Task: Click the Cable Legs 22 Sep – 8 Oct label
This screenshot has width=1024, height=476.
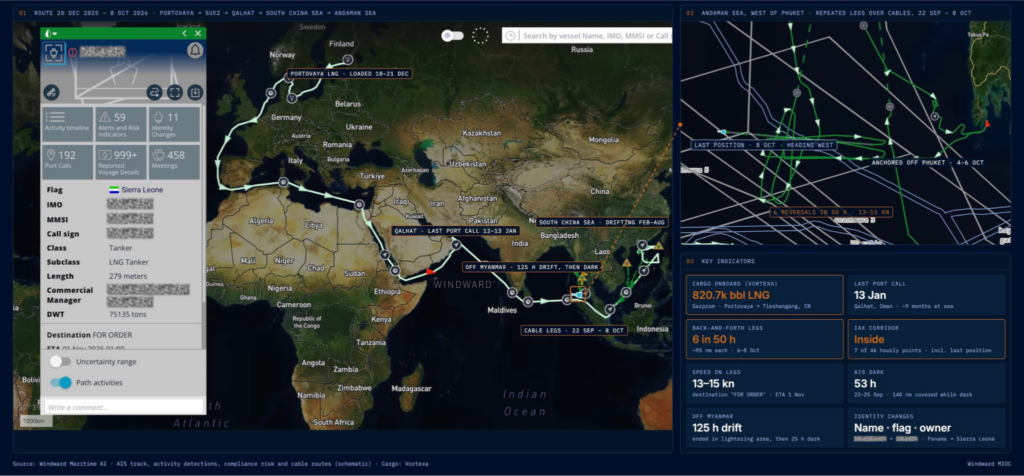Action: coord(574,330)
